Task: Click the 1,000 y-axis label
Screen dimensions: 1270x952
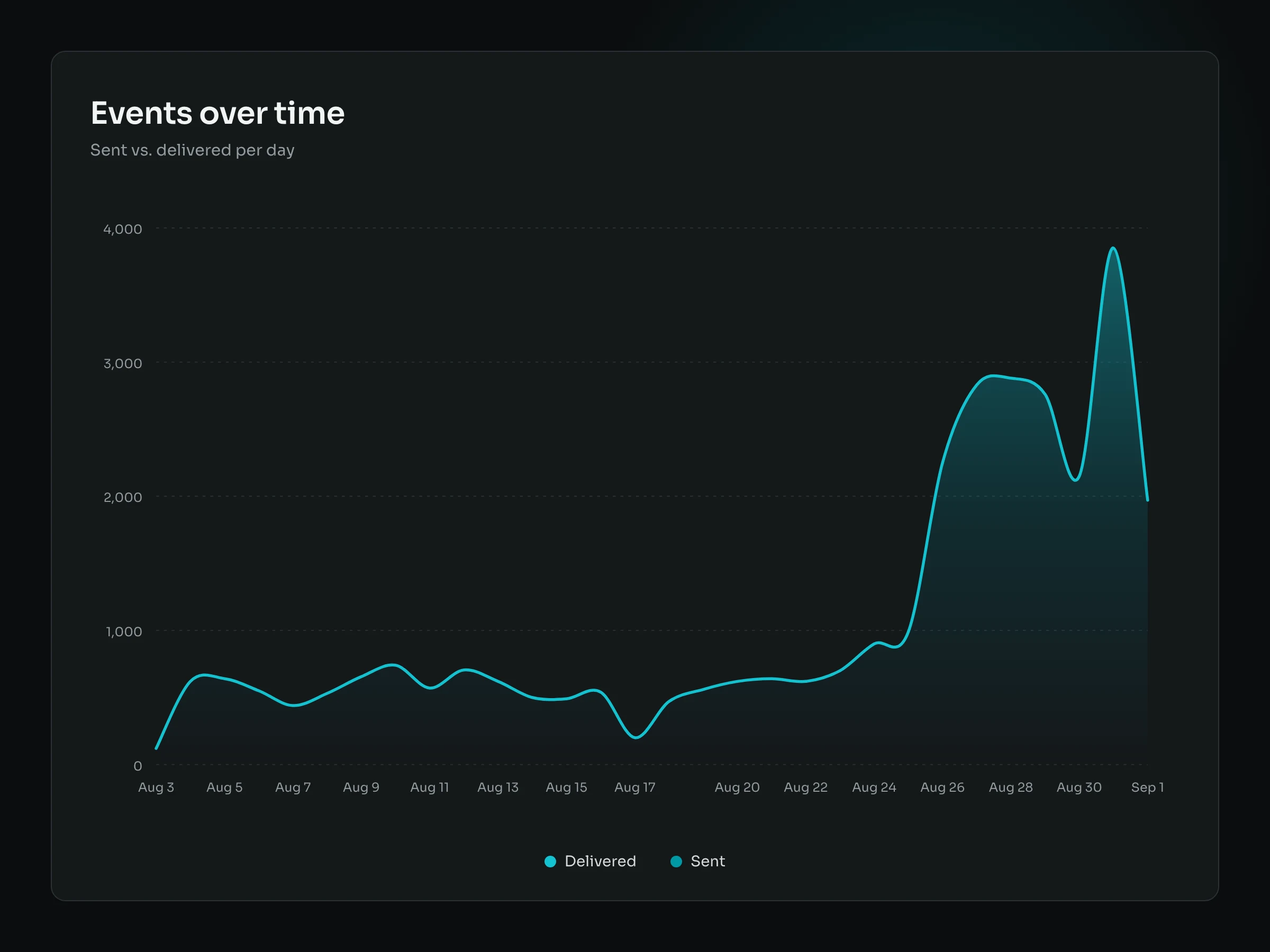Action: pyautogui.click(x=123, y=631)
